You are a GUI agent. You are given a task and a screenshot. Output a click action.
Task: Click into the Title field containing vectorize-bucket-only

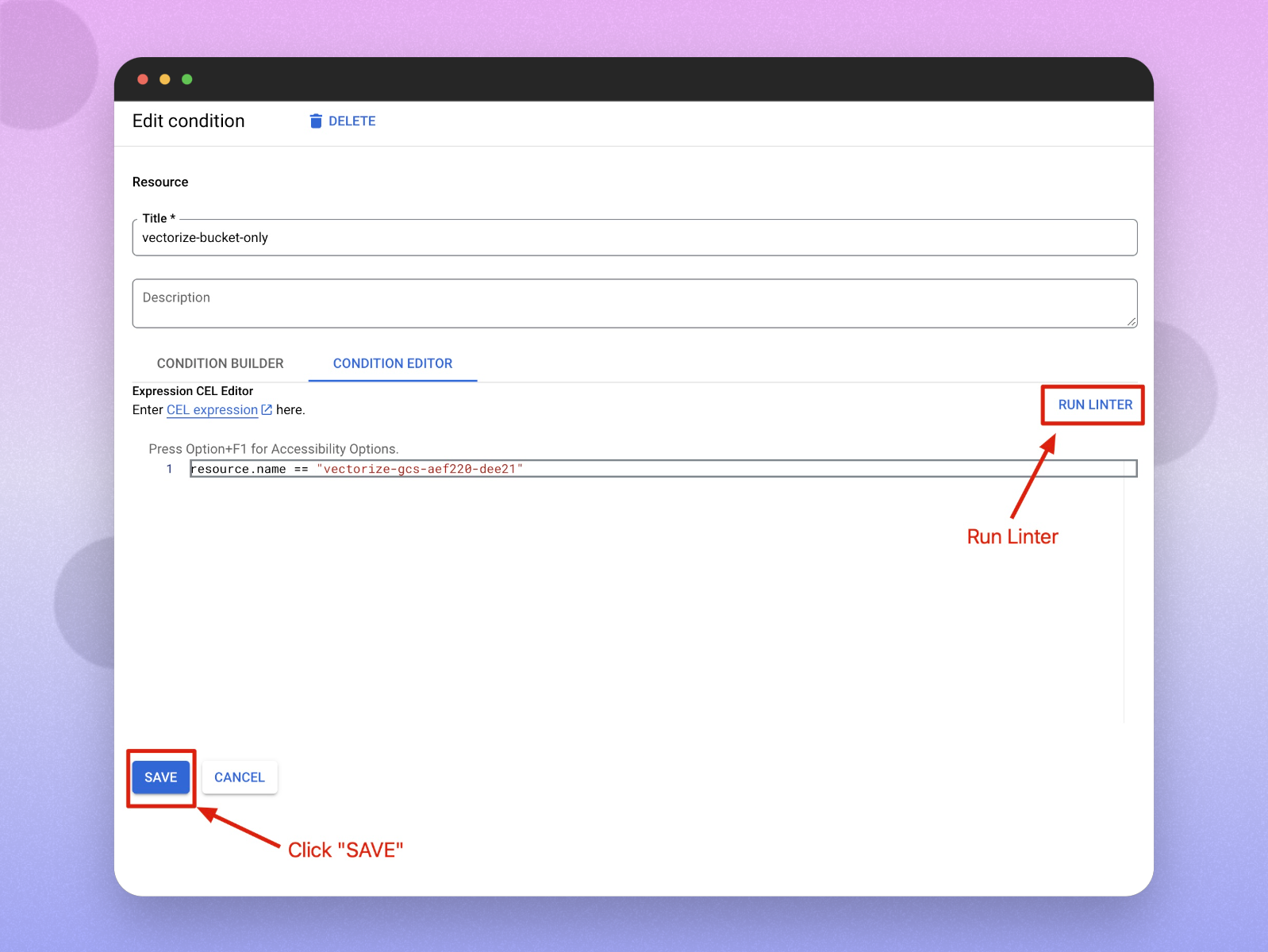[635, 237]
